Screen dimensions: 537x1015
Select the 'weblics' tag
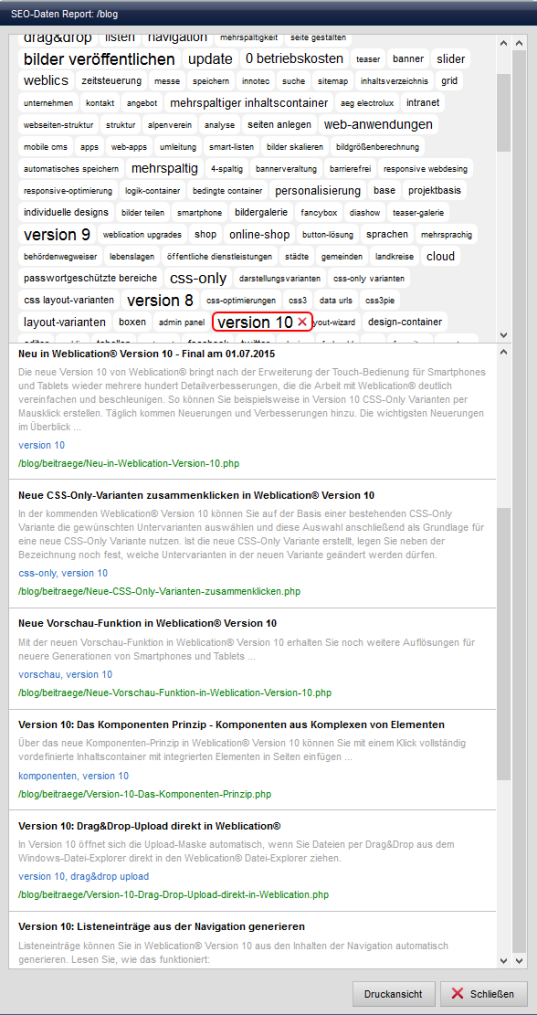click(x=46, y=81)
